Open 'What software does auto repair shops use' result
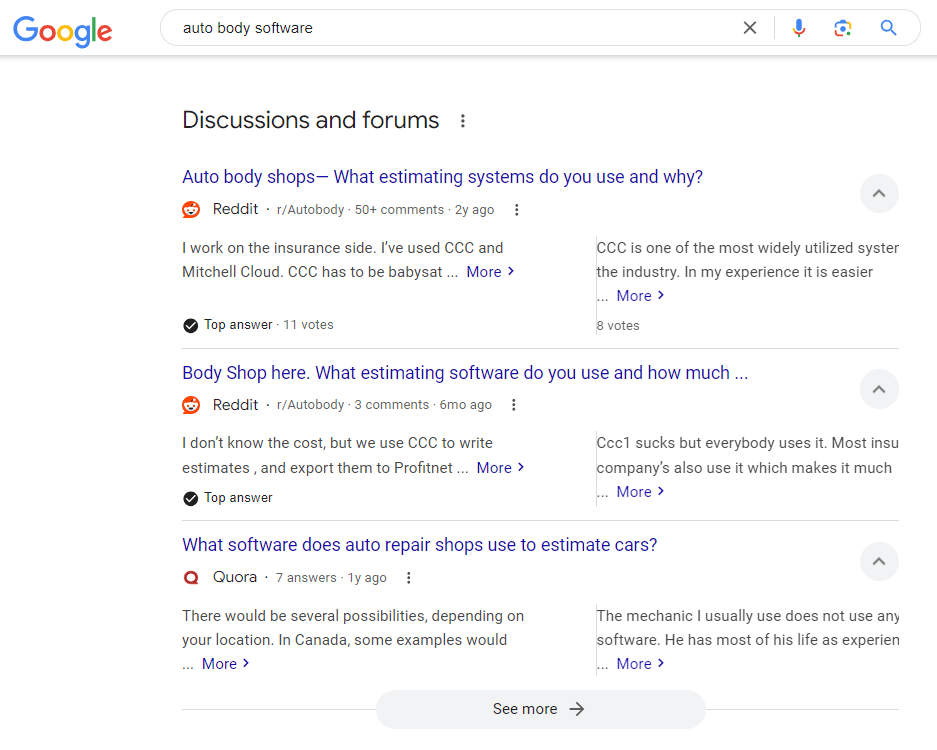Image resolution: width=937 pixels, height=750 pixels. (419, 545)
